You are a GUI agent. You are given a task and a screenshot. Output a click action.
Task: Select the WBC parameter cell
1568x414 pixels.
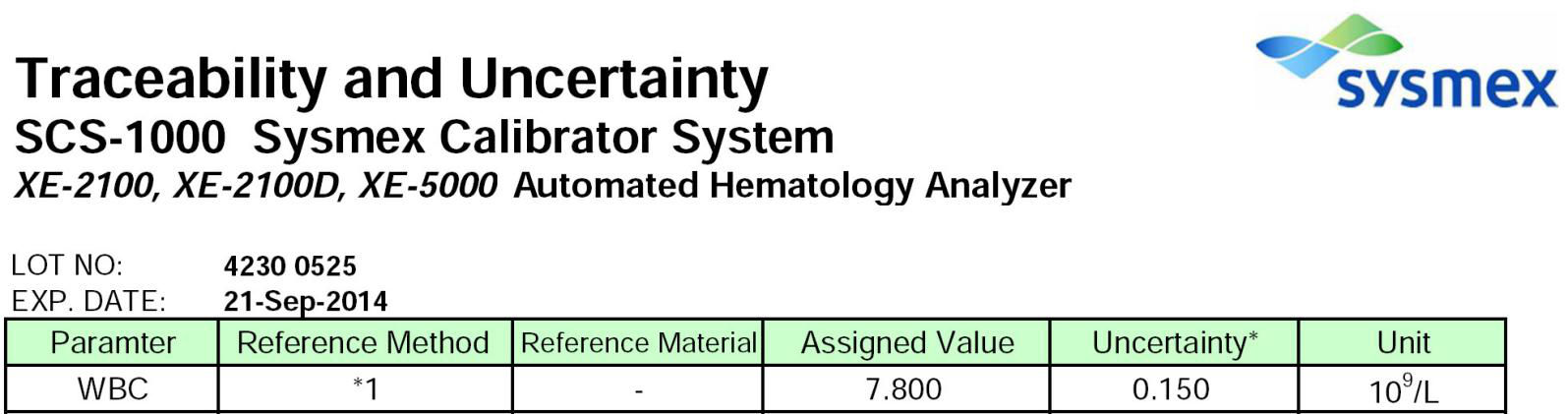(112, 389)
